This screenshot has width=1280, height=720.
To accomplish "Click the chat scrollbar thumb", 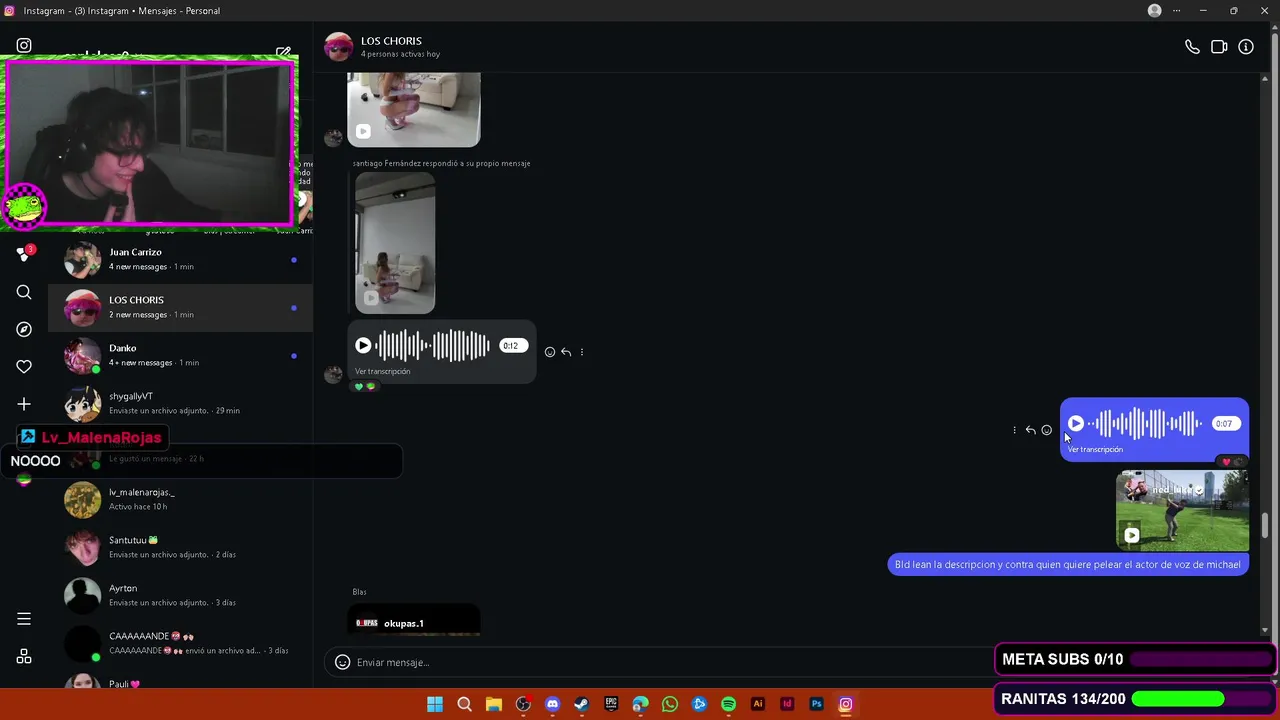I will [1265, 525].
